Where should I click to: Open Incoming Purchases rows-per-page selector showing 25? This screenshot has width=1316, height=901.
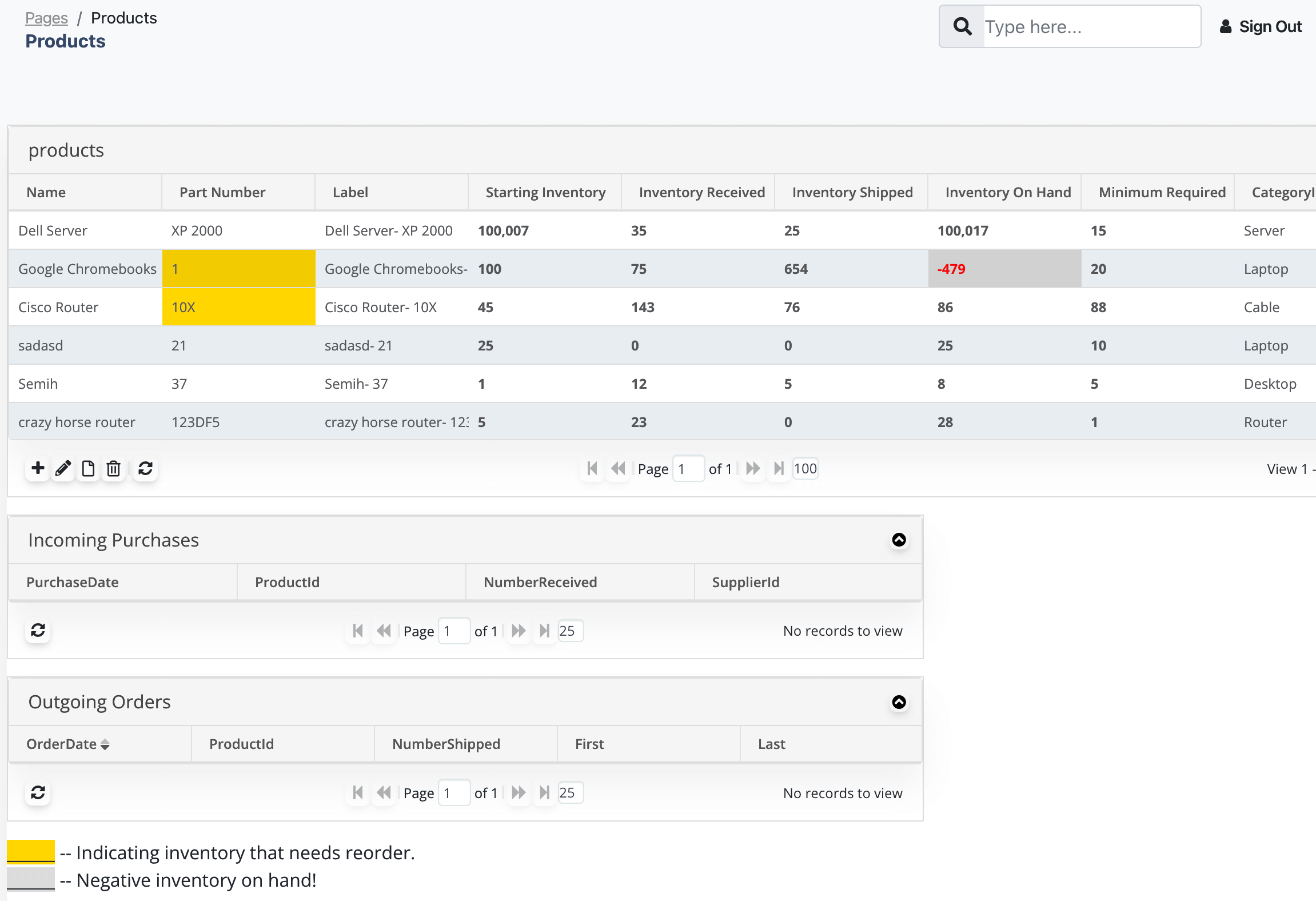click(x=571, y=631)
